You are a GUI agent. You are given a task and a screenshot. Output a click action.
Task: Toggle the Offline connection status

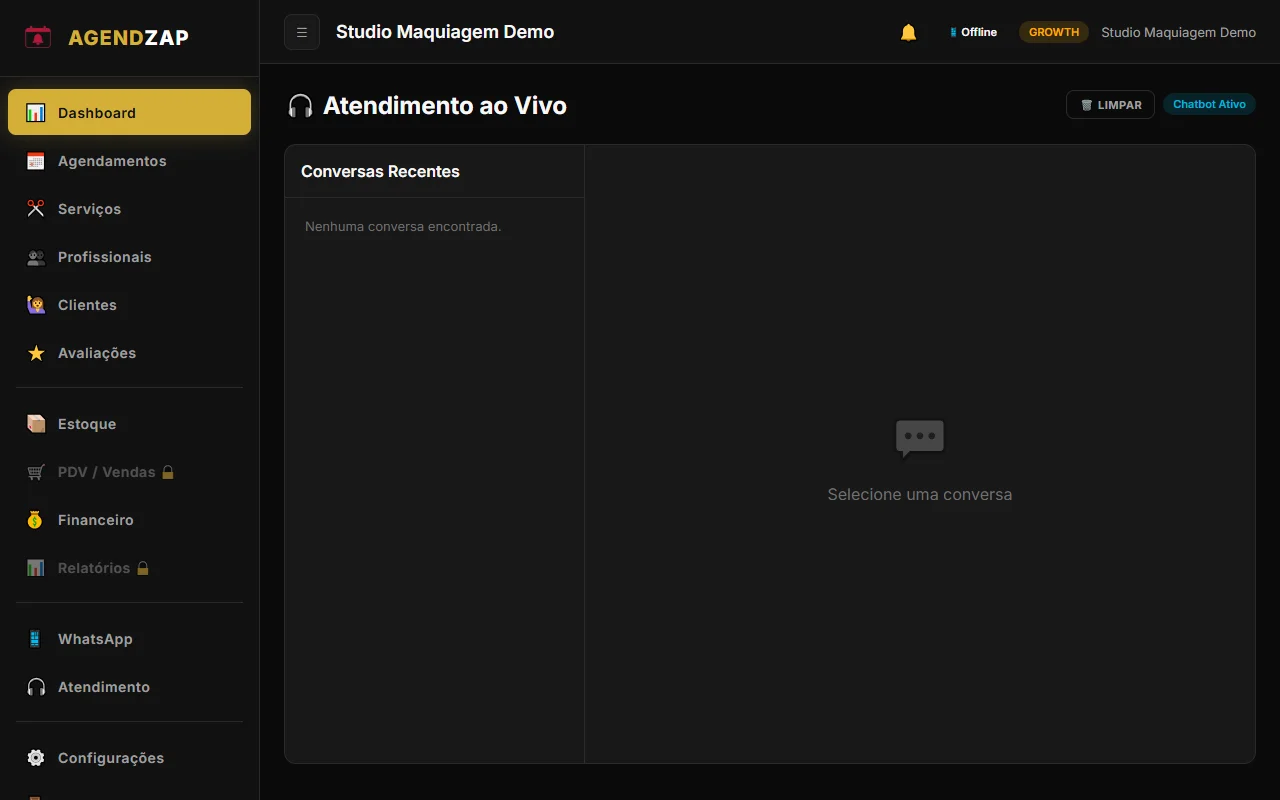pyautogui.click(x=973, y=31)
